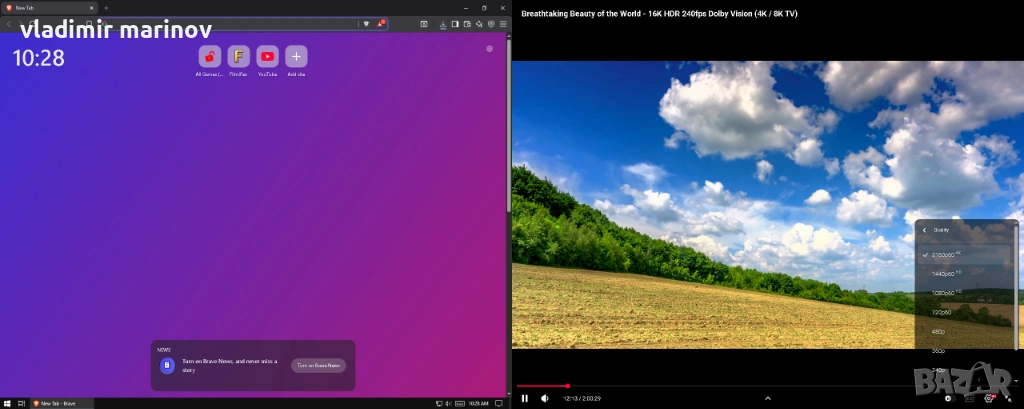Open the FilmFan shortcut tile
The height and width of the screenshot is (409, 1024).
pyautogui.click(x=238, y=57)
